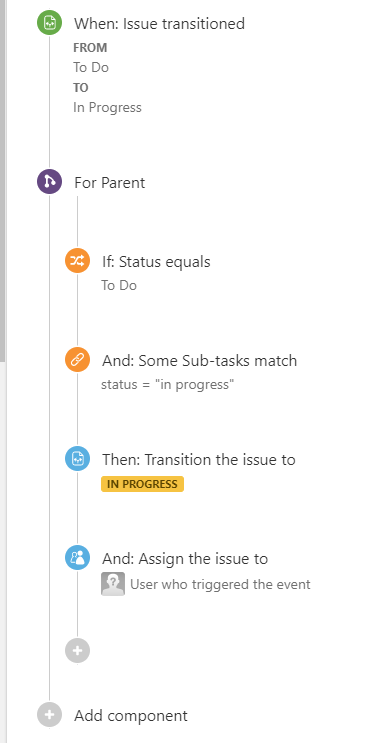This screenshot has width=365, height=743.
Task: Open the "When: Issue transitioned" trigger
Action: [x=159, y=24]
